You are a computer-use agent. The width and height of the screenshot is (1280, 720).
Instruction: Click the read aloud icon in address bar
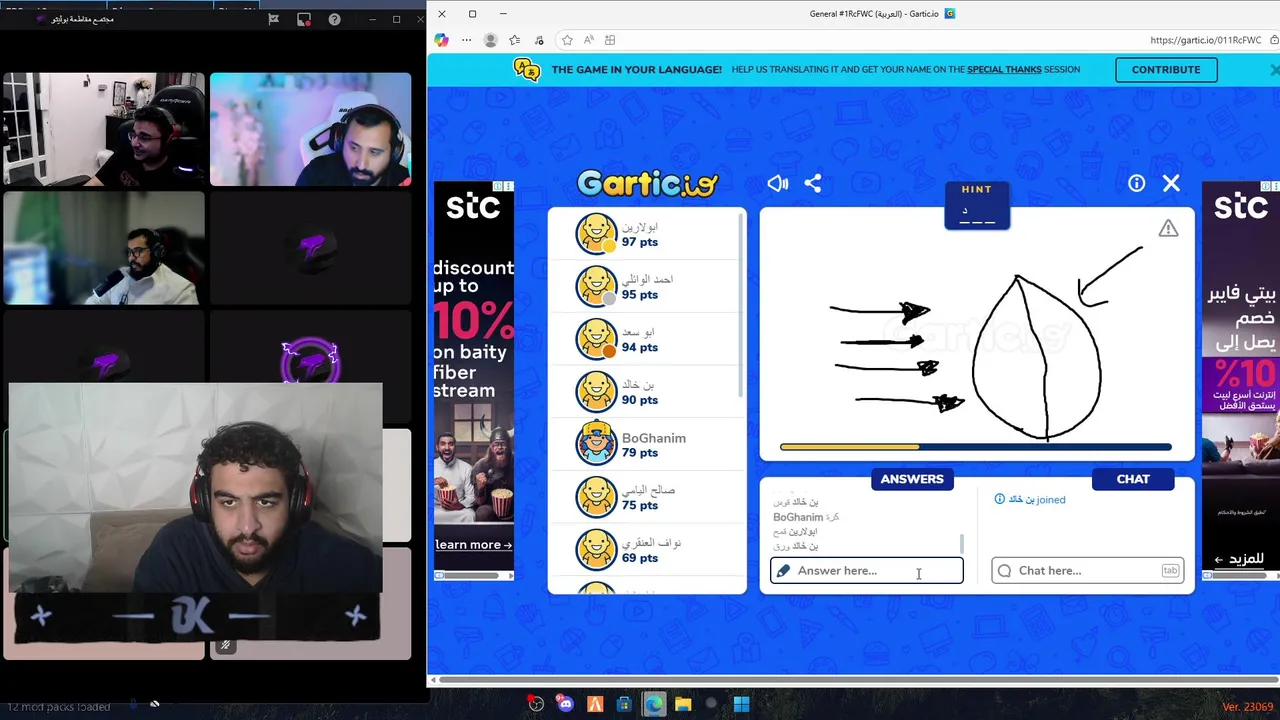pyautogui.click(x=588, y=40)
